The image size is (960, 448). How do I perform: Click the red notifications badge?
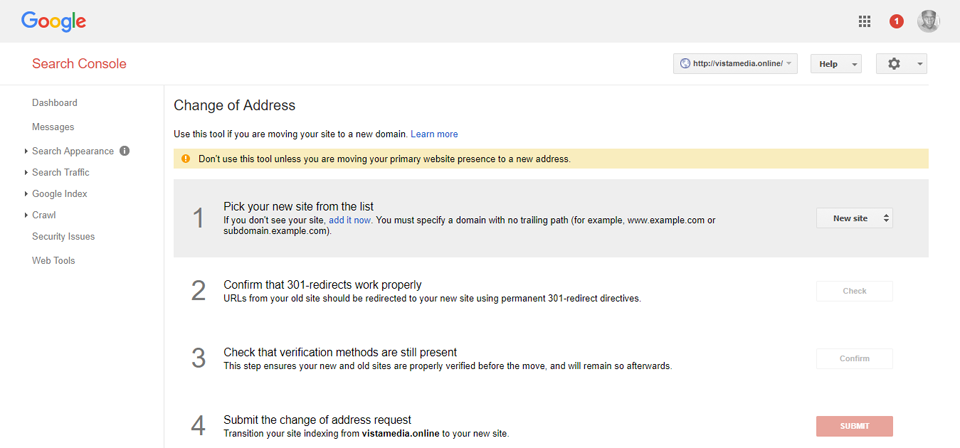(x=896, y=21)
